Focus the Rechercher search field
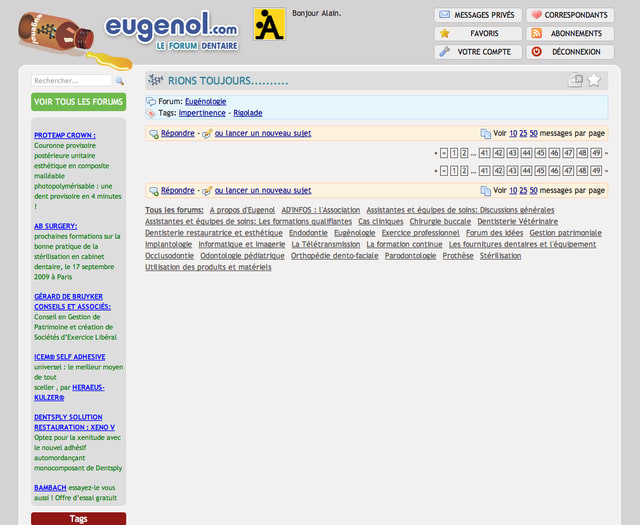 (72, 80)
